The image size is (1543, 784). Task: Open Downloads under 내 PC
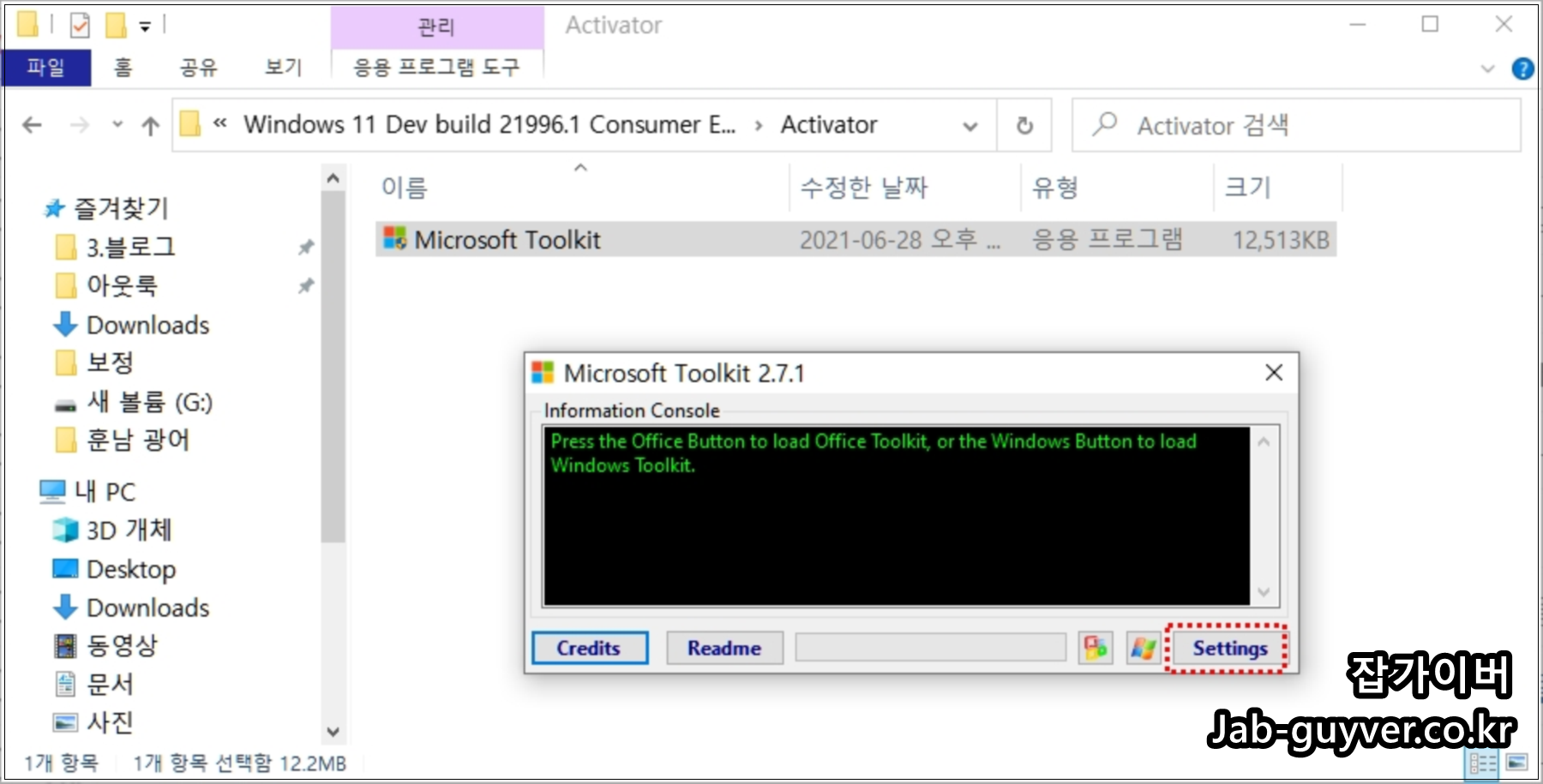(x=147, y=607)
